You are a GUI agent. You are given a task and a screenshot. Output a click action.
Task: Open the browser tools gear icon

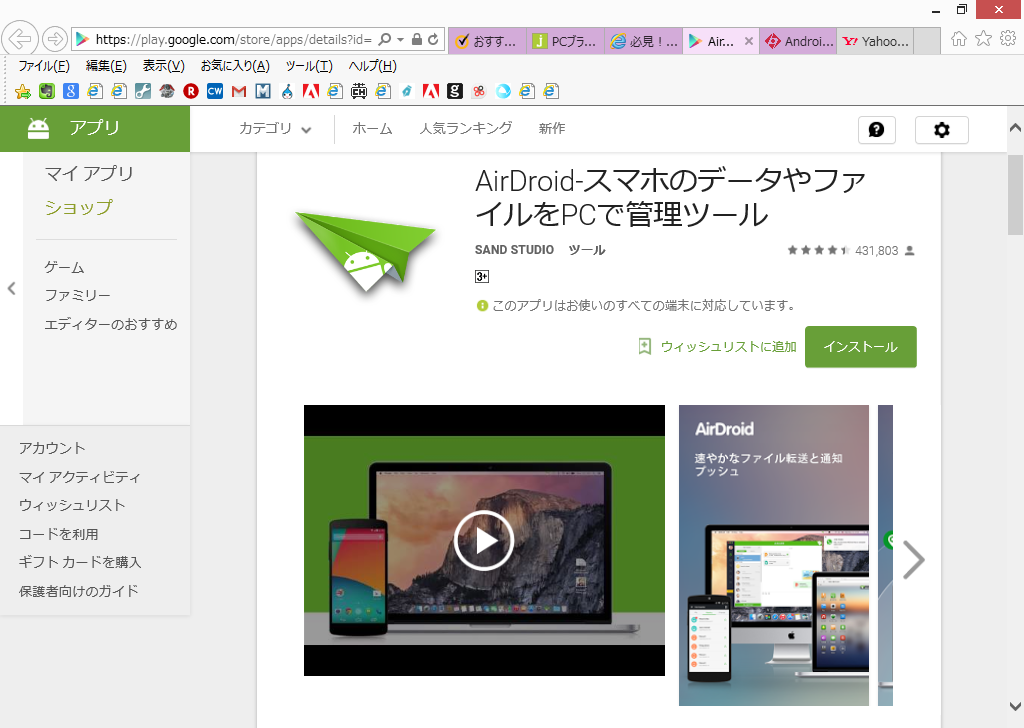[x=1008, y=39]
